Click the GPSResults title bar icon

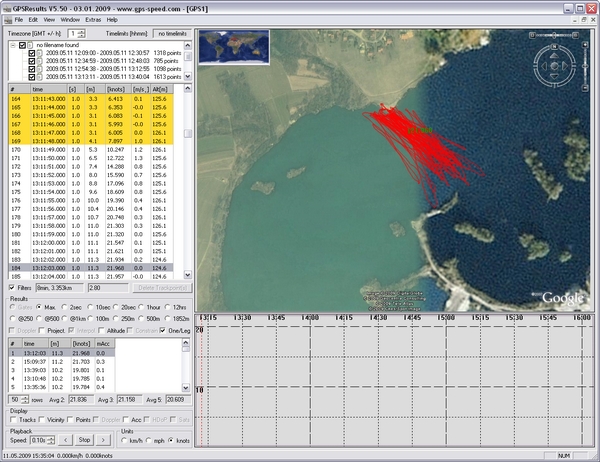pyautogui.click(x=7, y=8)
